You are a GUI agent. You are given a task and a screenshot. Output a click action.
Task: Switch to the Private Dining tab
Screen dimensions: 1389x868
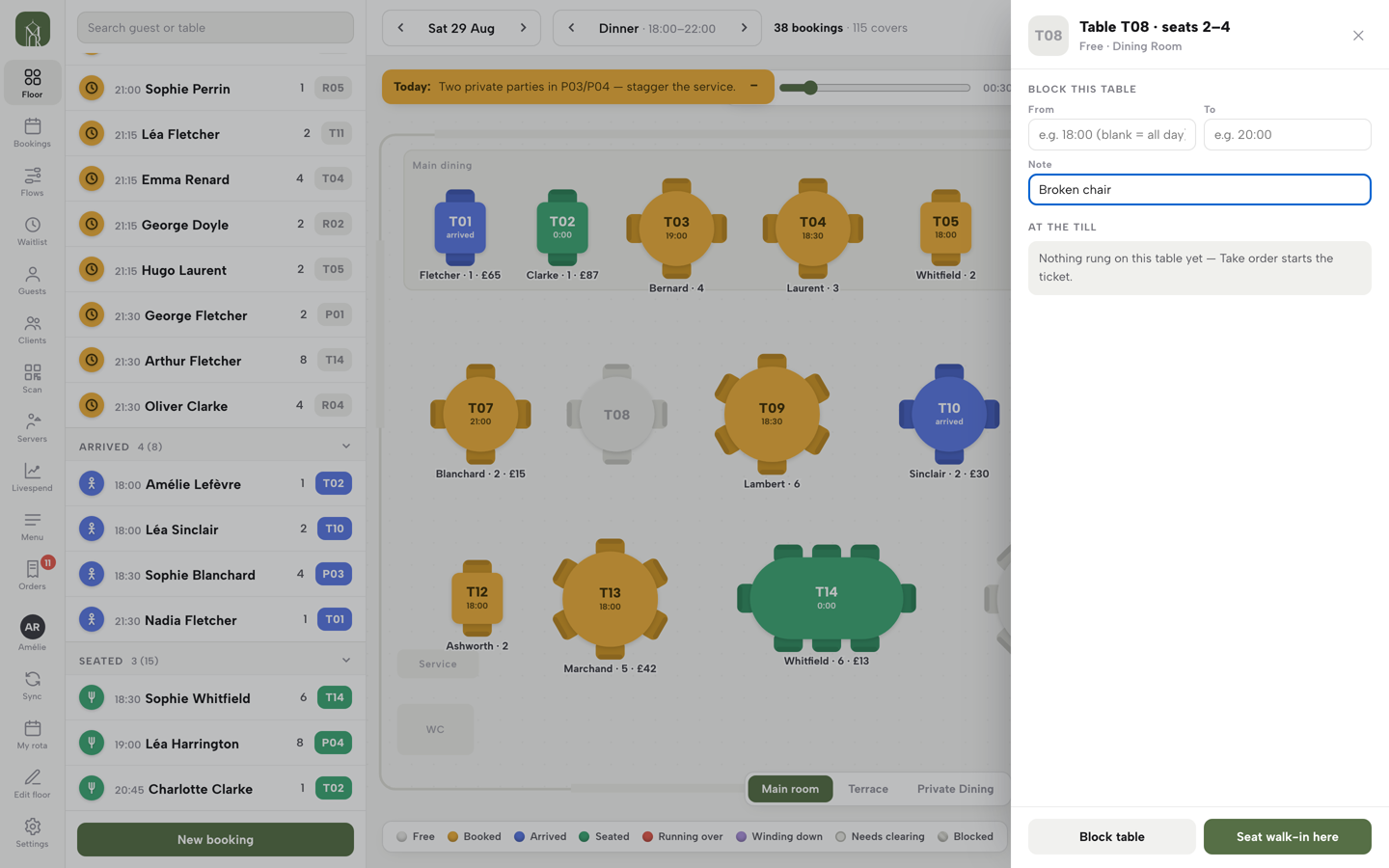tap(955, 789)
